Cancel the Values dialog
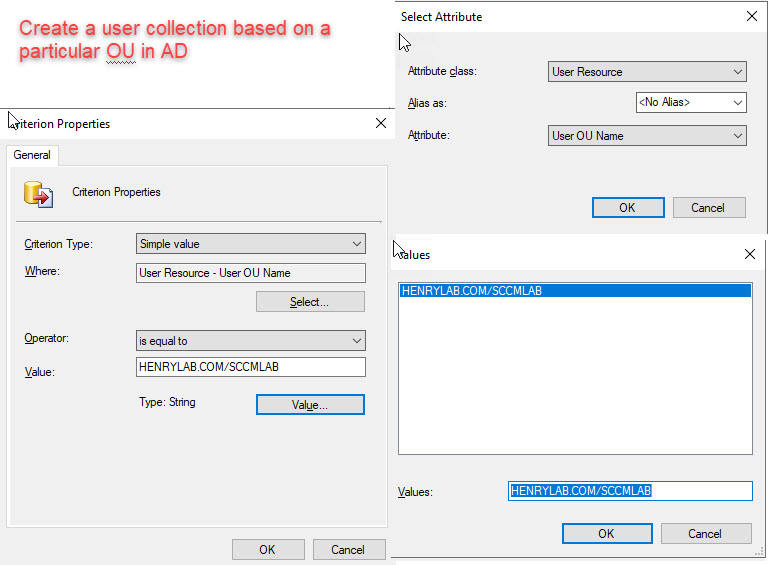This screenshot has width=769, height=565. [706, 534]
